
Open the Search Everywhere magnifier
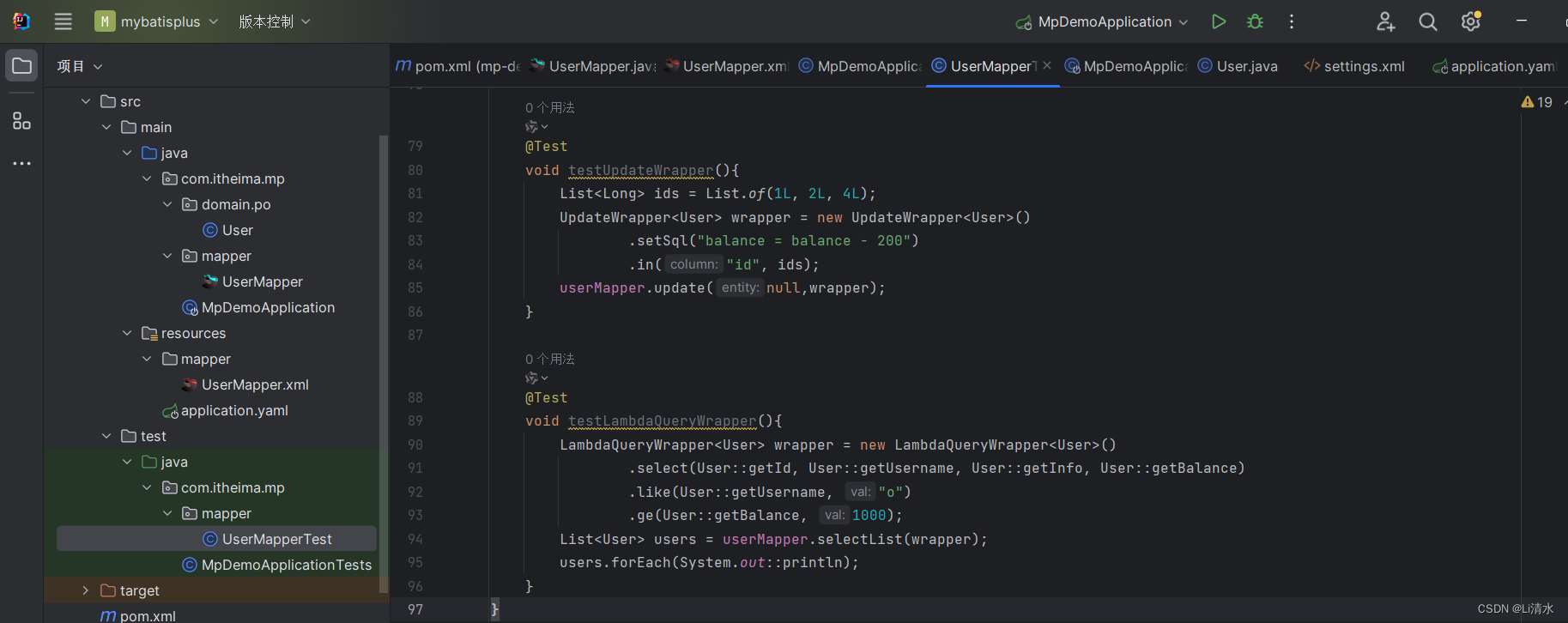pos(1428,21)
